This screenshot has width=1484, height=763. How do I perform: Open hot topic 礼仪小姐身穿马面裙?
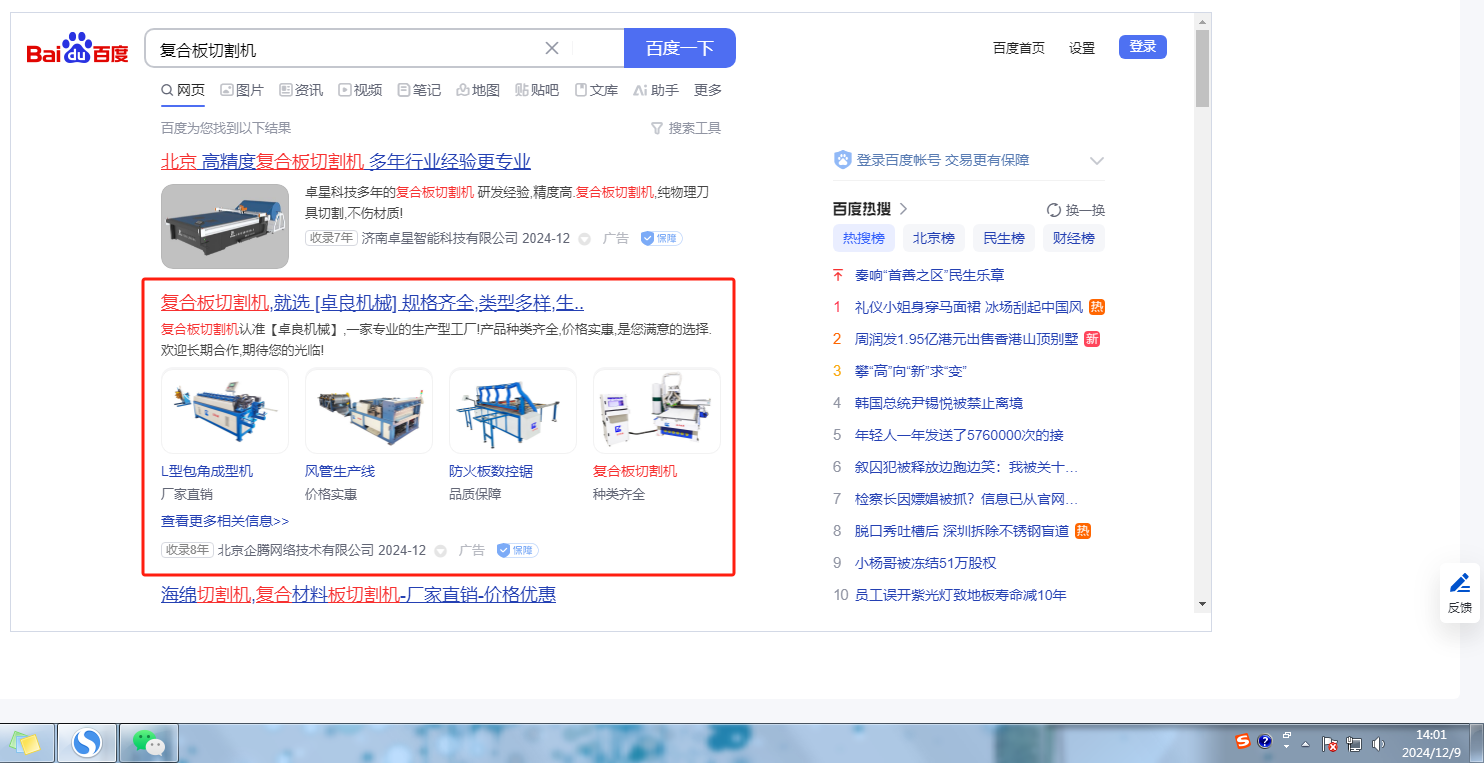tap(969, 307)
